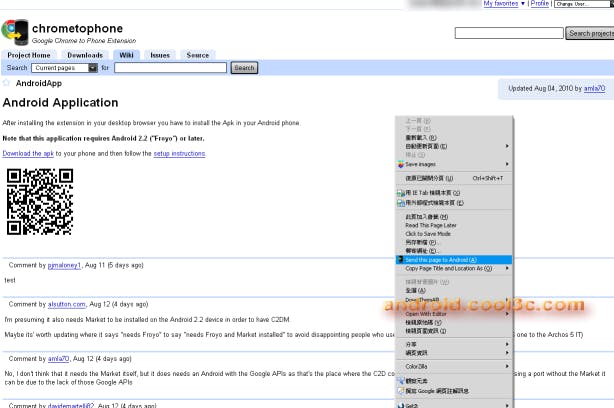
Task: Choose send link (E) menu entry
Action: click(454, 251)
